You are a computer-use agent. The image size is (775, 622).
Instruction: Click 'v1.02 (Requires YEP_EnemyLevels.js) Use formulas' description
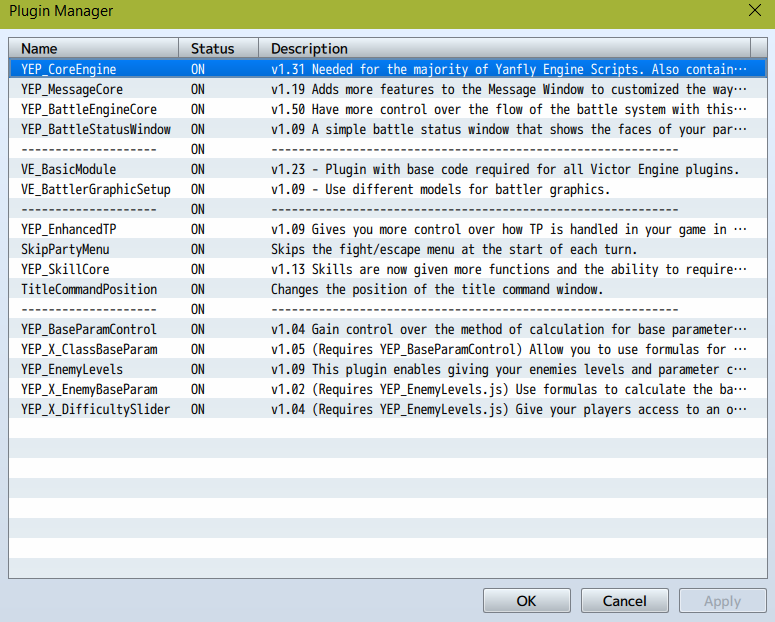tap(509, 390)
